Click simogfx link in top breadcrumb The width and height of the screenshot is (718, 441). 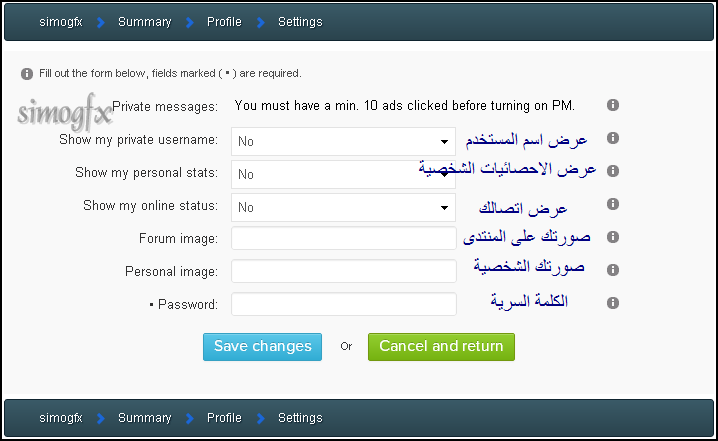pyautogui.click(x=61, y=22)
